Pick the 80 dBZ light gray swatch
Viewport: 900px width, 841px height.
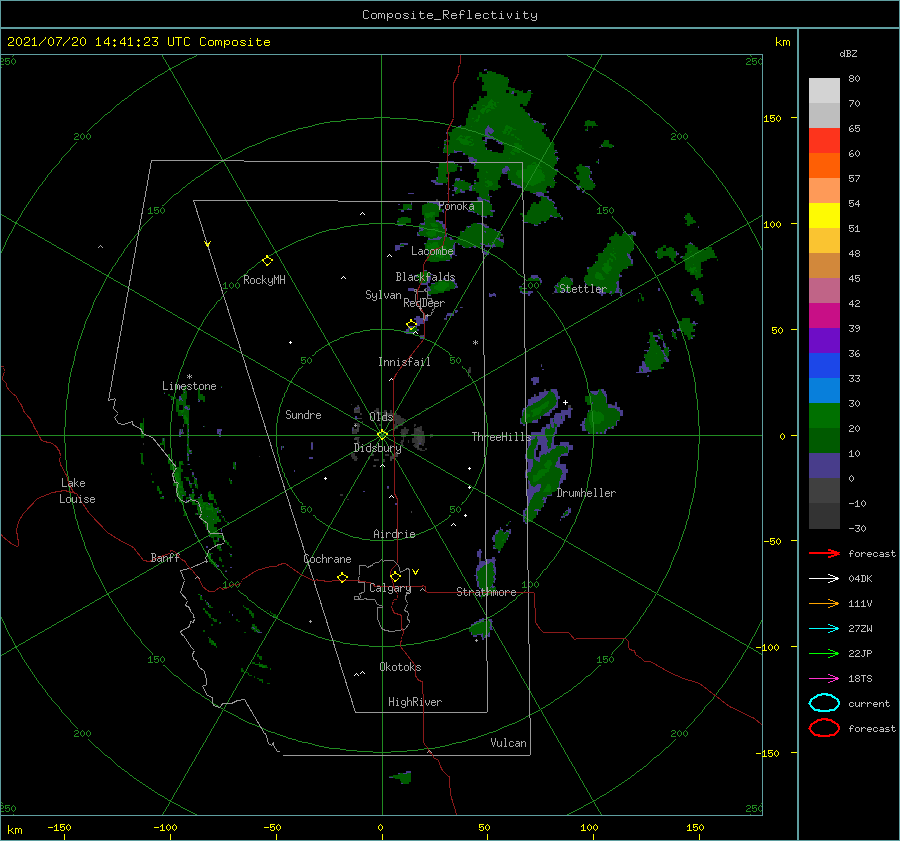(824, 91)
